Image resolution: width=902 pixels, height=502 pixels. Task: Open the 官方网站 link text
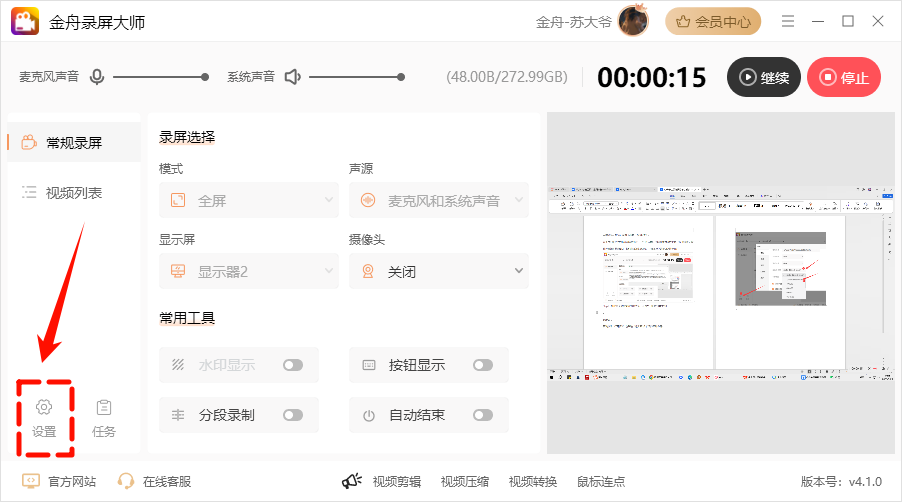72,482
